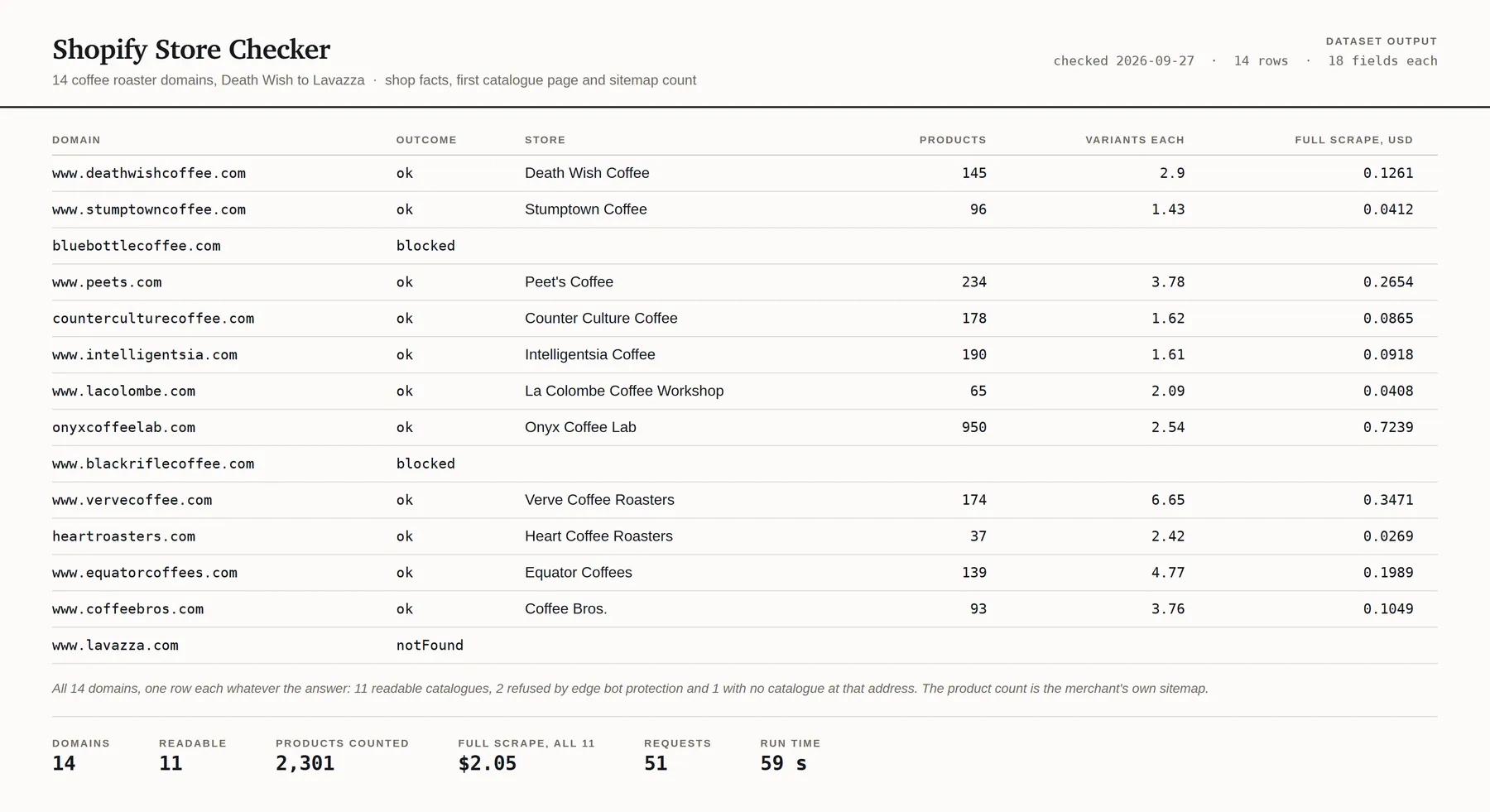Click domain onyxcoffeelab.com
Viewport: 1490px width, 812px height.
(x=124, y=428)
